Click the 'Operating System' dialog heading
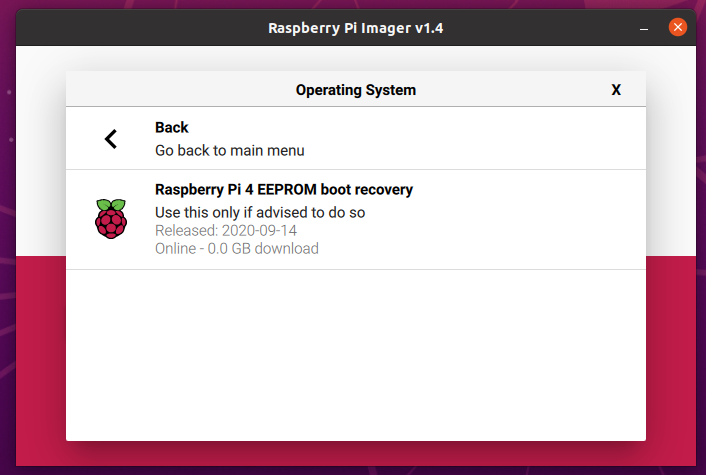Screen dimensions: 706x475 (356, 90)
